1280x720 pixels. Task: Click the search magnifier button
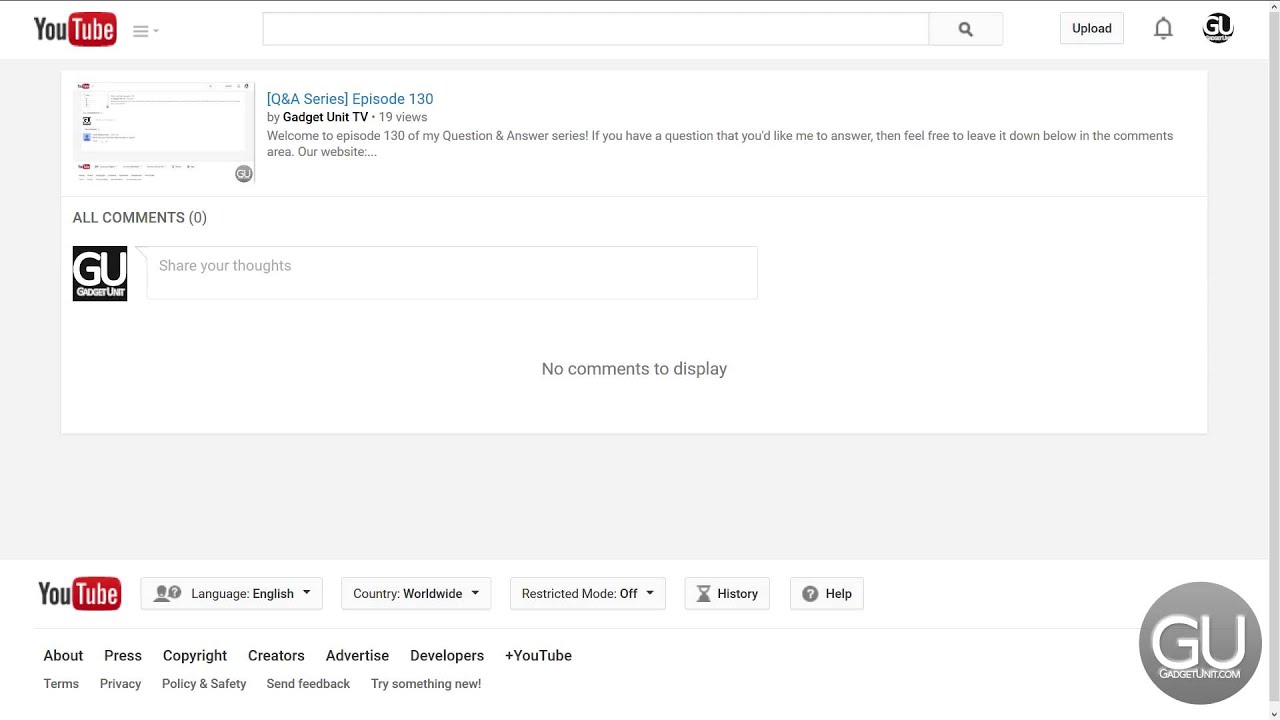[x=965, y=29]
